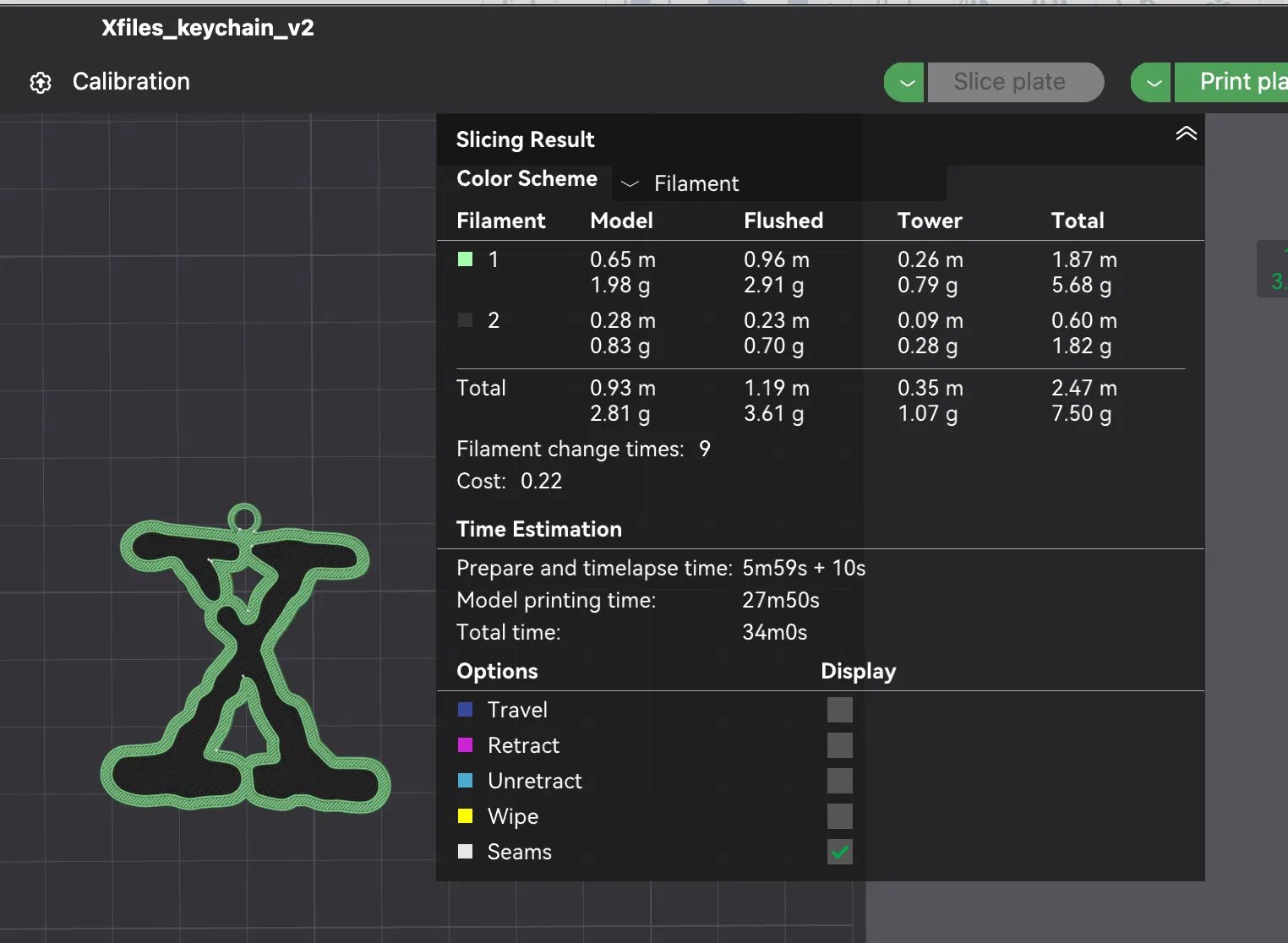Collapse the Slicing Result panel
1288x943 pixels.
click(1186, 134)
